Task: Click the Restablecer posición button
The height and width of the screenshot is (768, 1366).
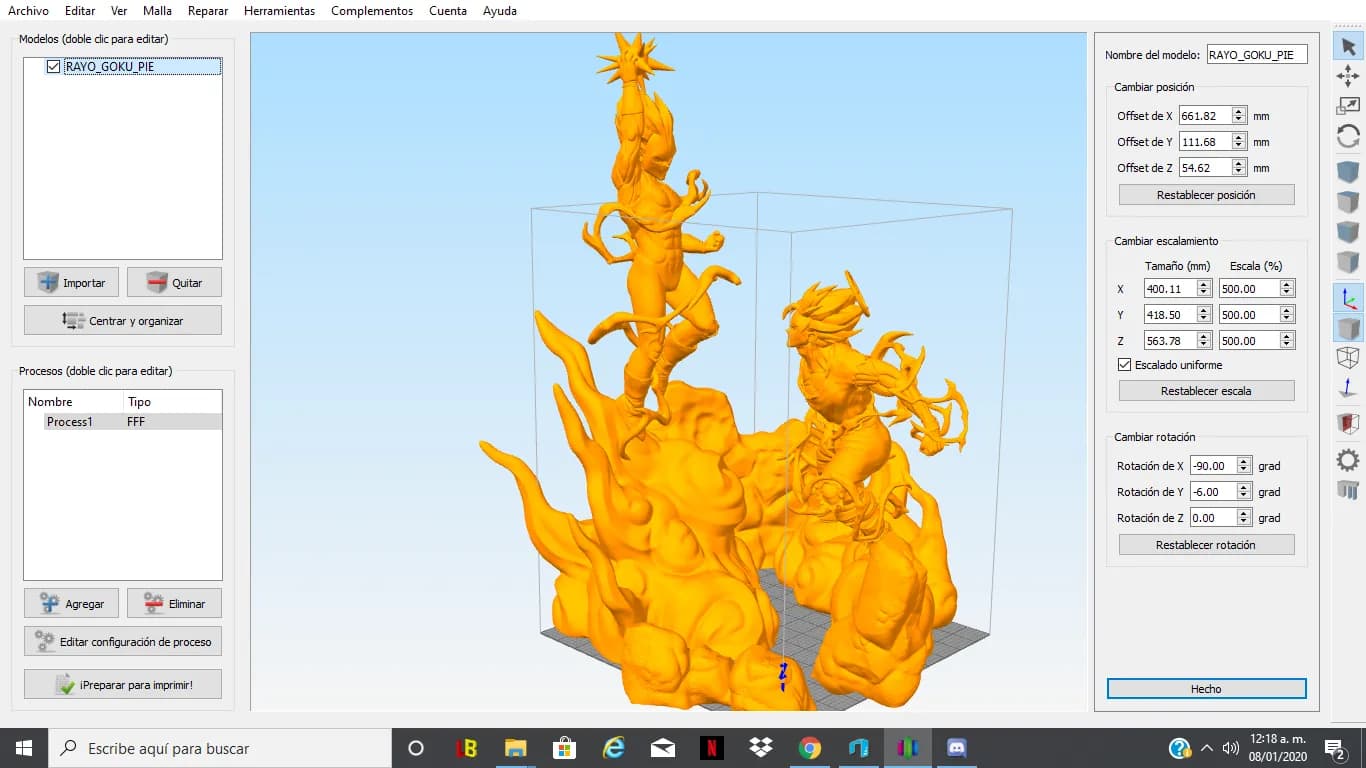Action: tap(1206, 195)
